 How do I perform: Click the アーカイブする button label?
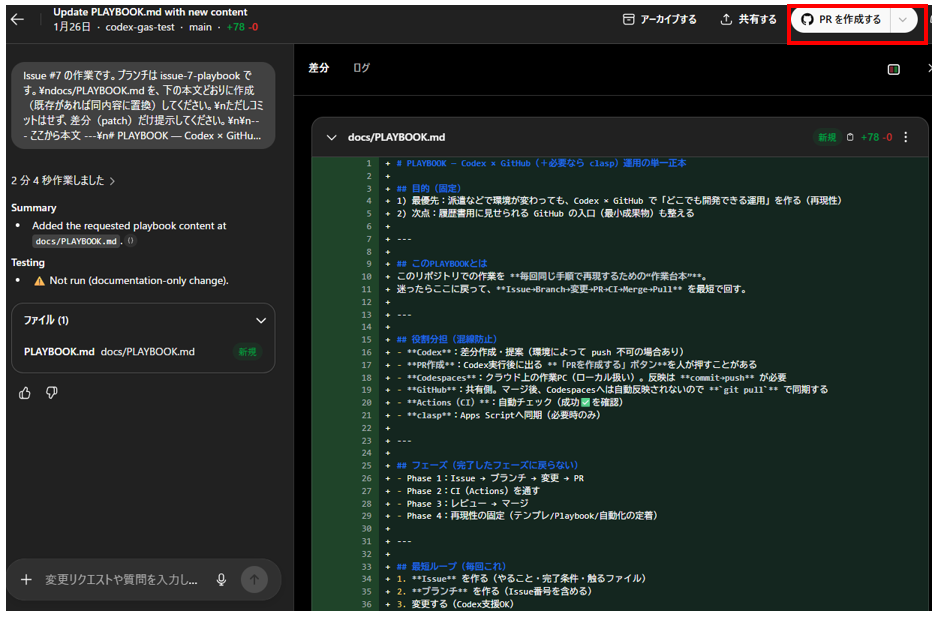(669, 20)
